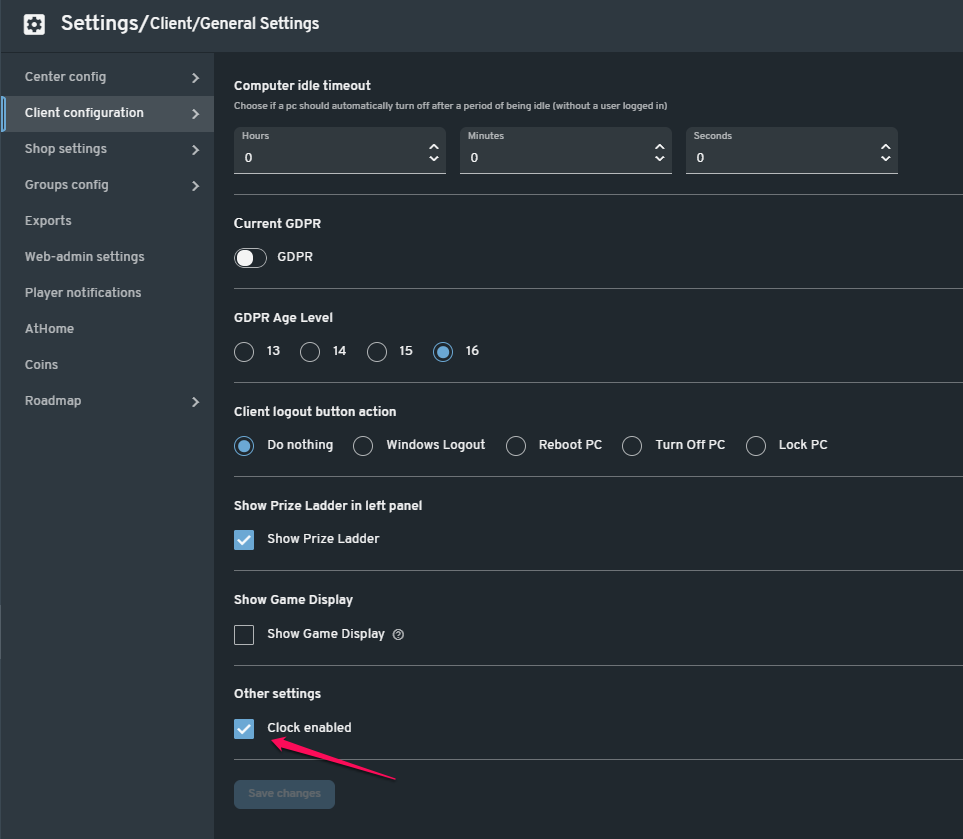Expand the Roadmap chevron
The width and height of the screenshot is (963, 839).
pos(195,402)
